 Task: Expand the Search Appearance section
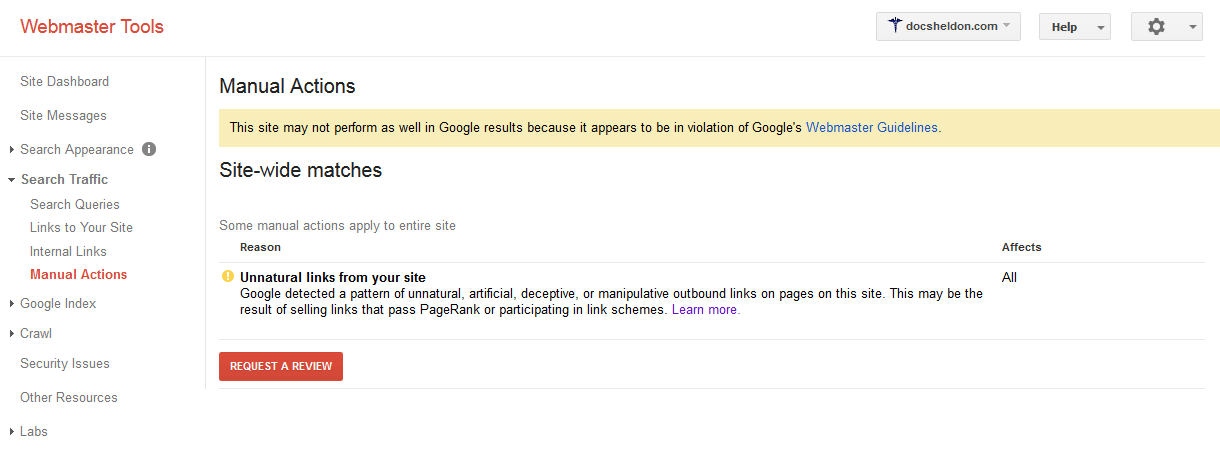[76, 150]
